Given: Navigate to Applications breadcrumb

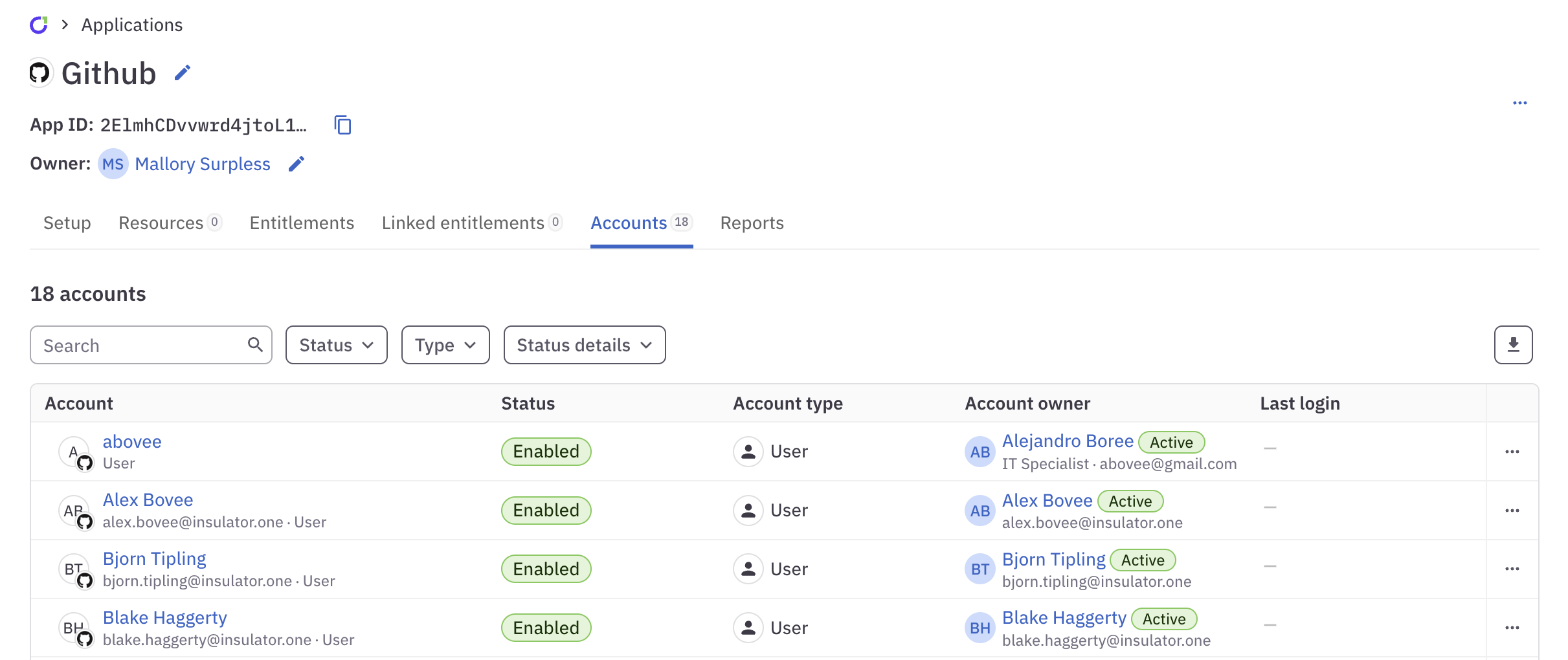Looking at the screenshot, I should click(x=132, y=25).
